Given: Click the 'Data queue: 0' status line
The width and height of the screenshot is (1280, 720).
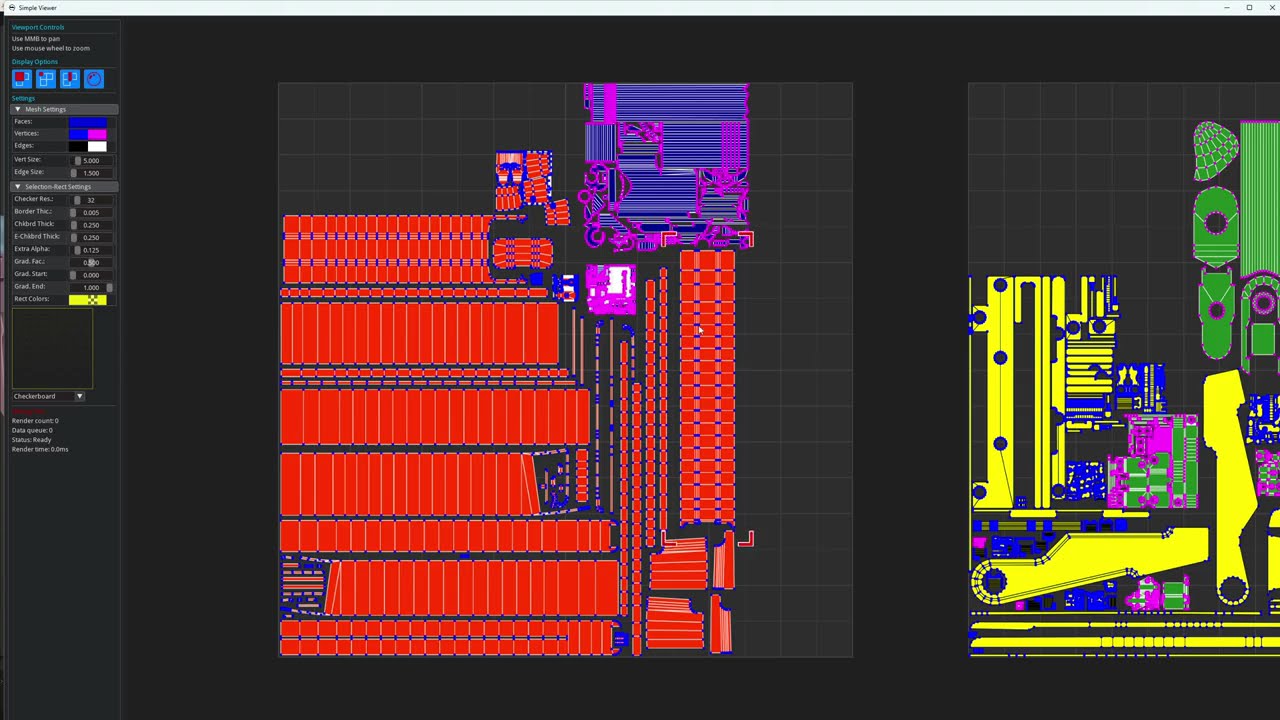Looking at the screenshot, I should (x=32, y=431).
